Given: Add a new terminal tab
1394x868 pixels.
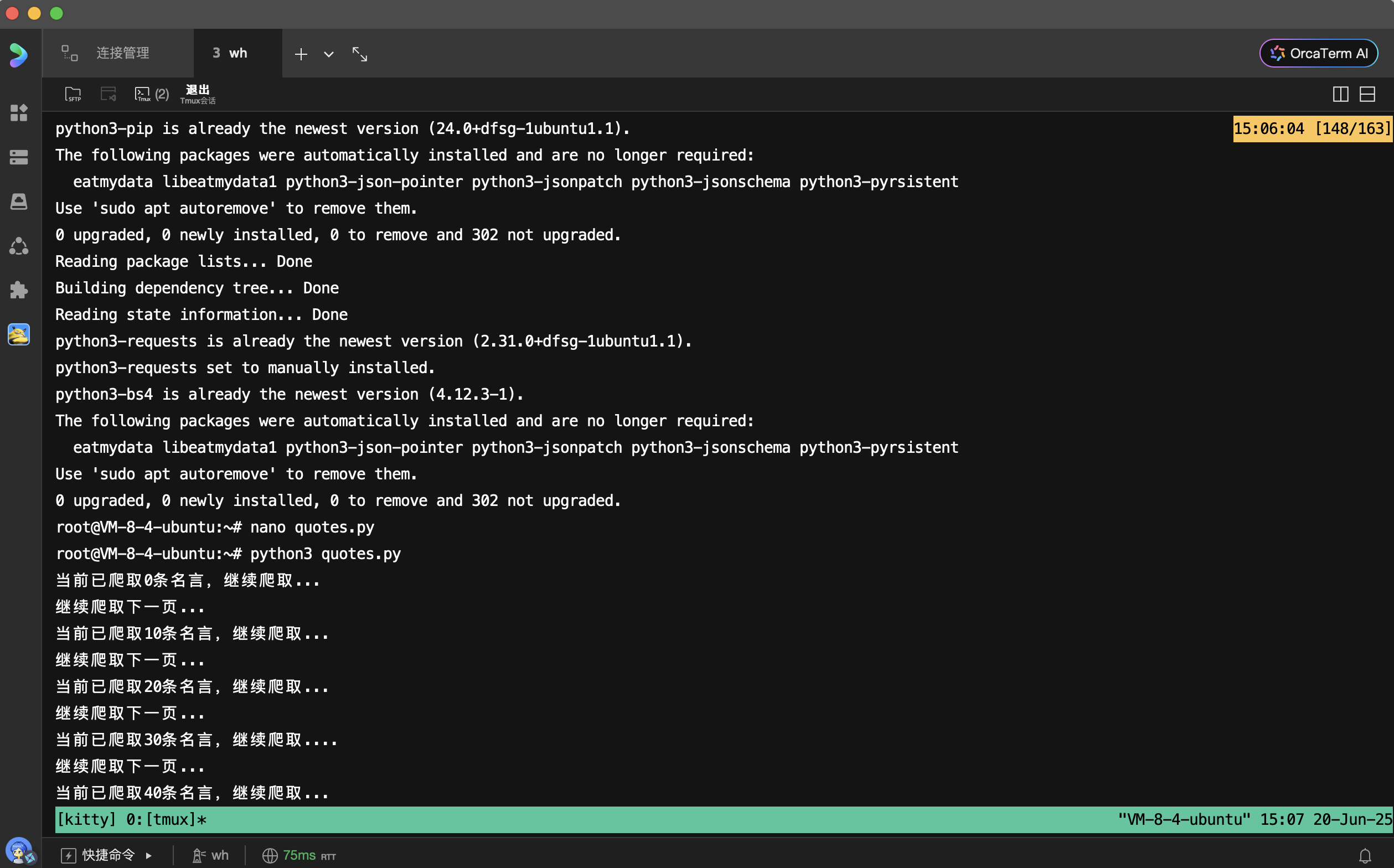Looking at the screenshot, I should (x=301, y=54).
